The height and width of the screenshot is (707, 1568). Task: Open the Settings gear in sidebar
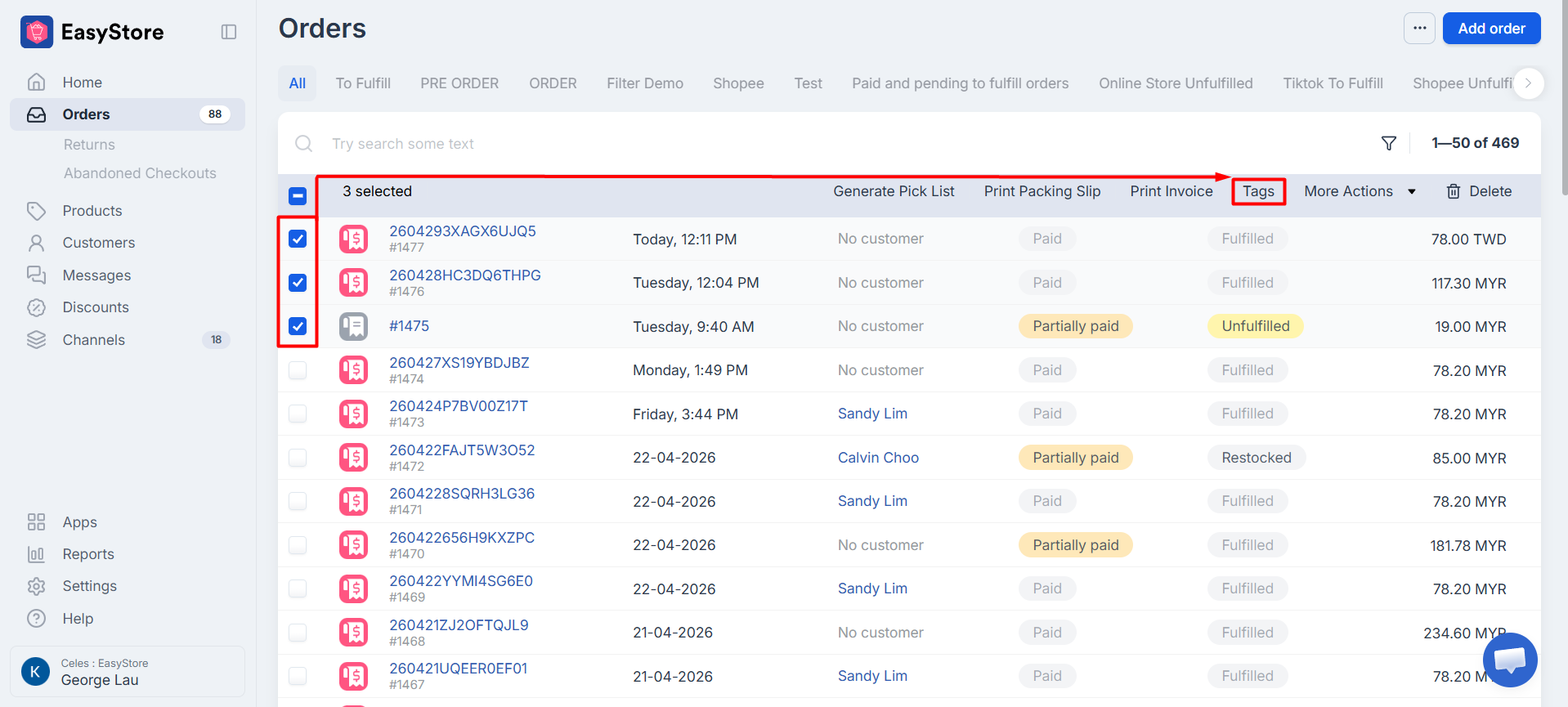36,586
